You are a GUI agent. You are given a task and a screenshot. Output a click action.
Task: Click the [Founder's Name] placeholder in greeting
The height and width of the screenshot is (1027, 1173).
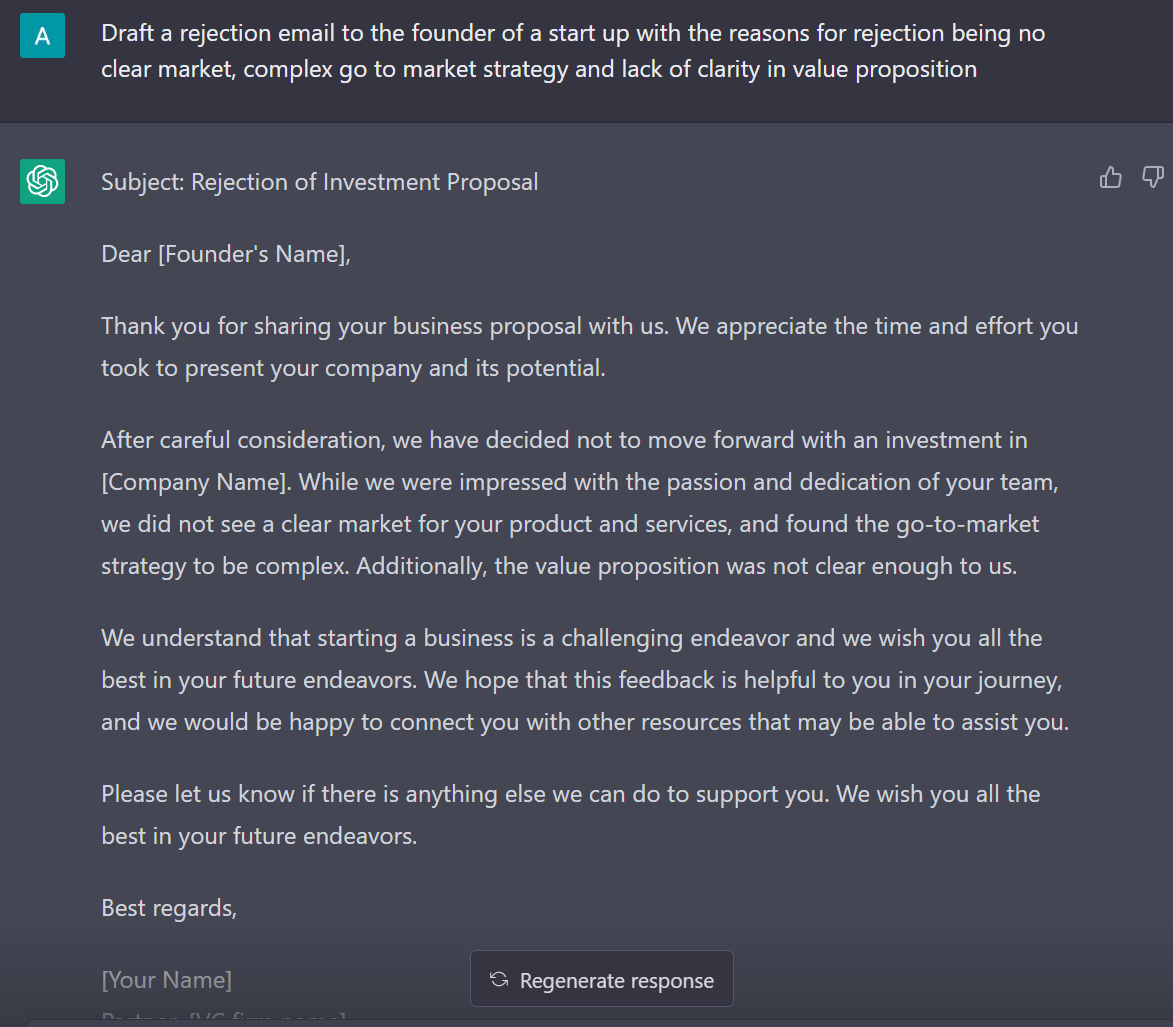point(254,254)
